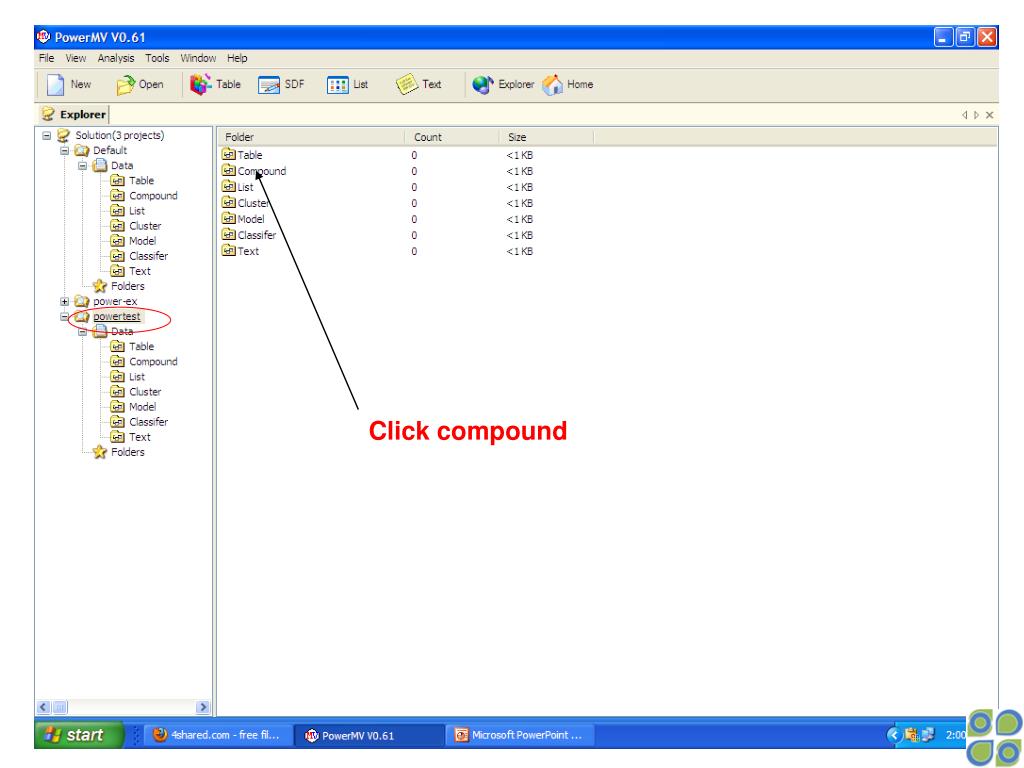The width and height of the screenshot is (1024, 768).
Task: Click the Table toolbar icon
Action: pyautogui.click(x=200, y=84)
